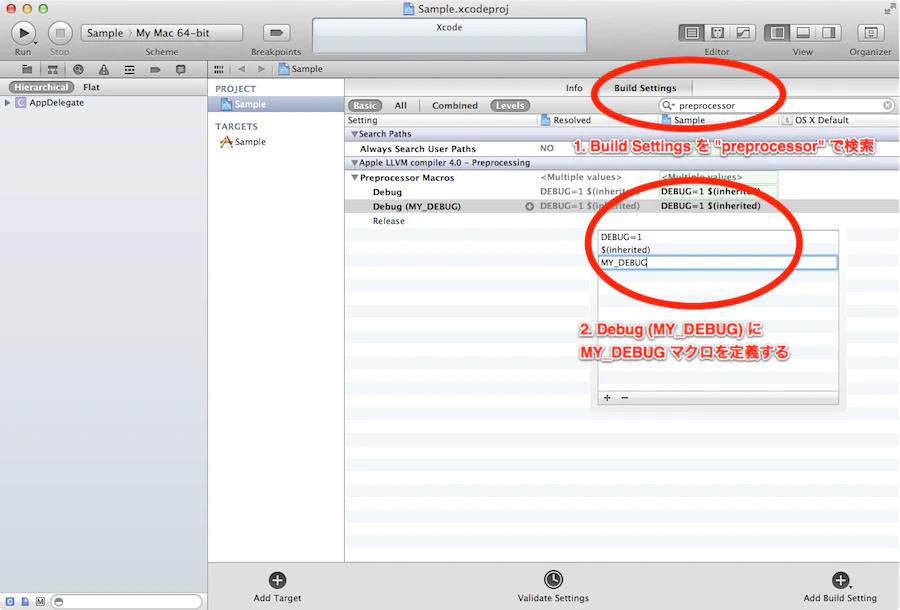
Task: Choose the My Mac 64-bit destination
Action: pyautogui.click(x=173, y=33)
